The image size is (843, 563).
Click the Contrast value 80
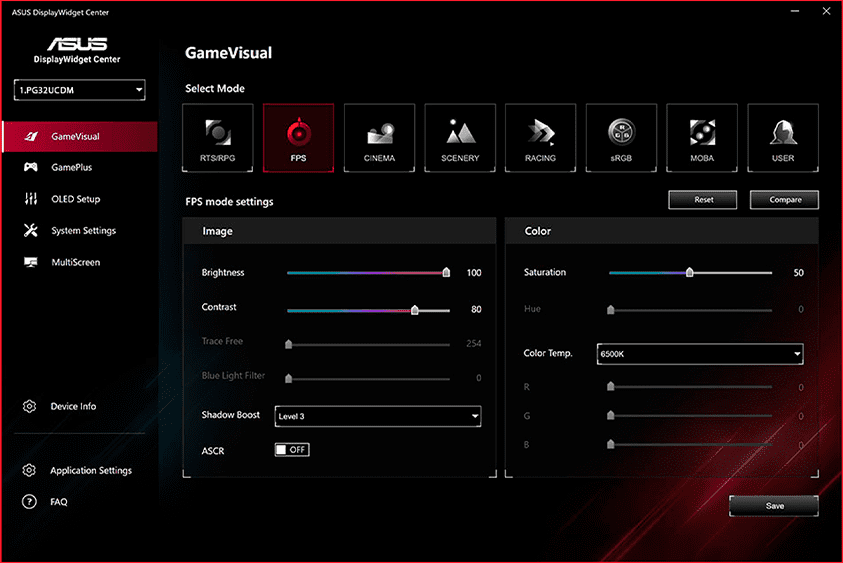coord(476,309)
